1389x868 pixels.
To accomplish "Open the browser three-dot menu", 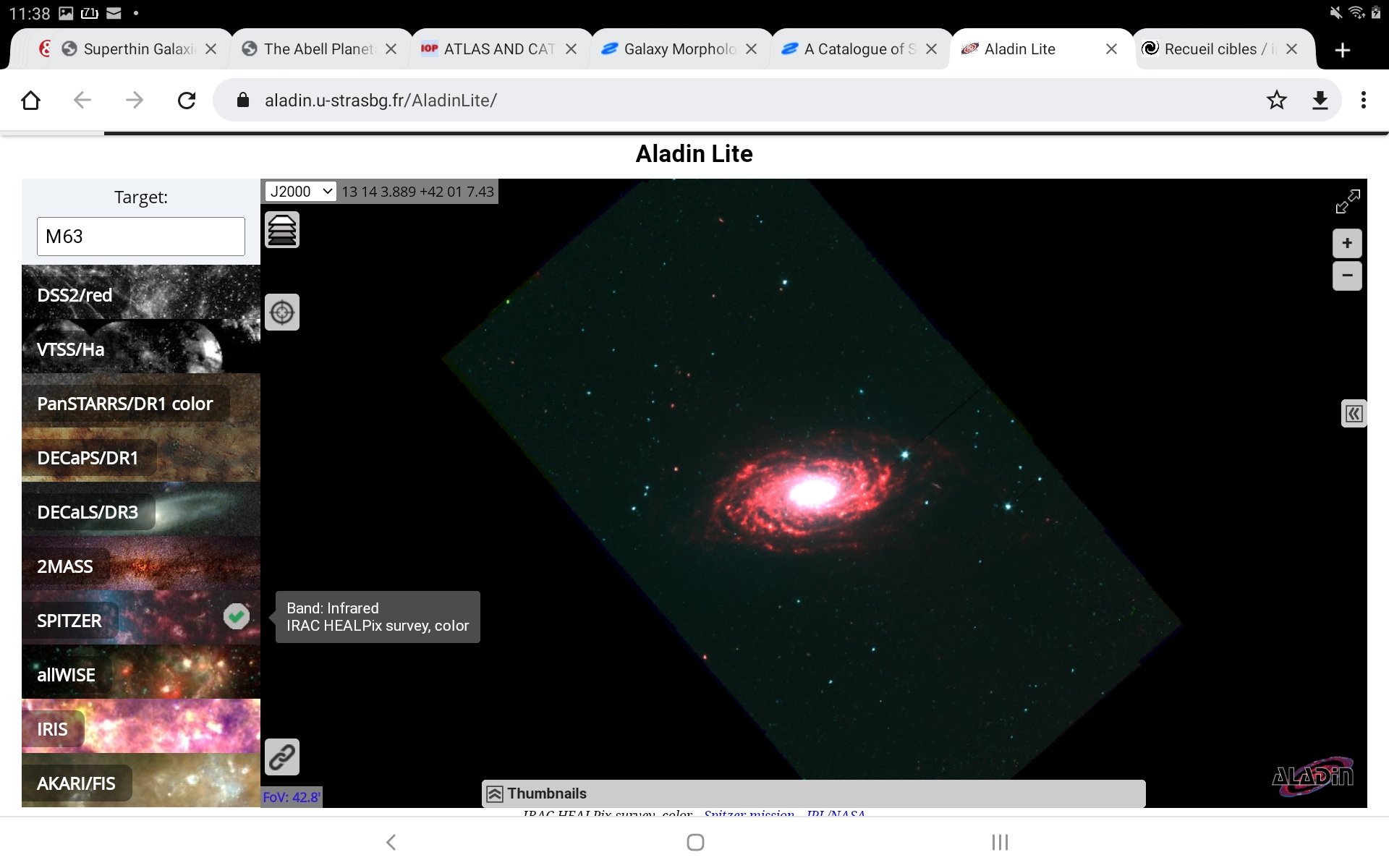I will coord(1364,100).
